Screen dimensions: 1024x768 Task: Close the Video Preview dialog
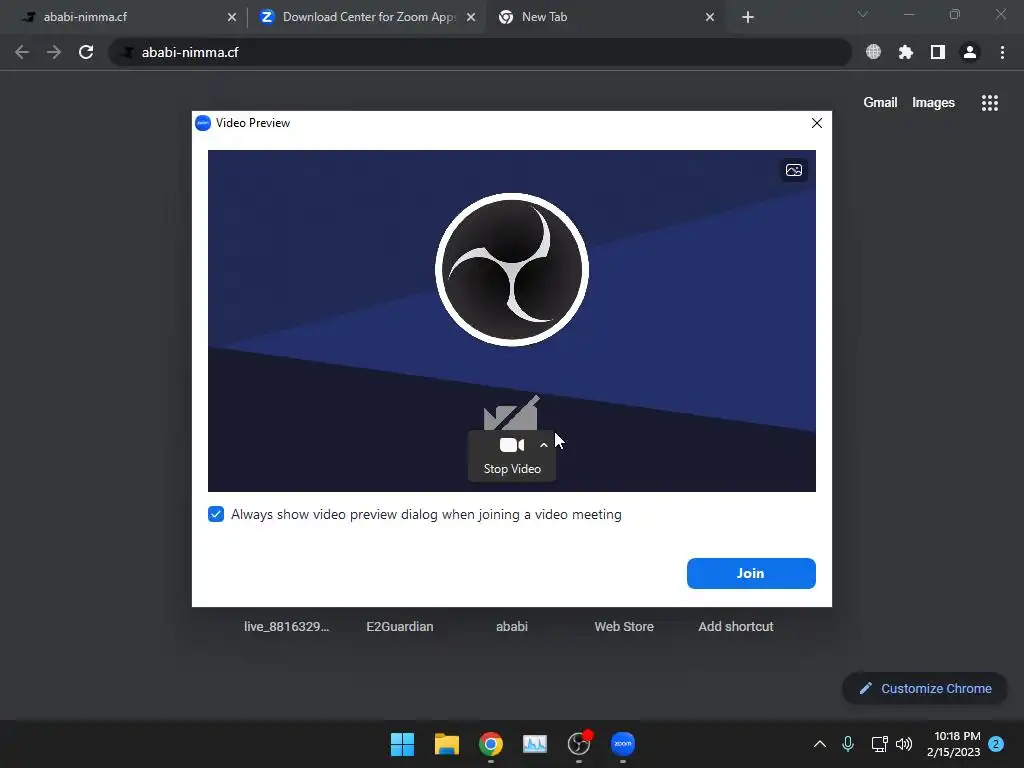point(816,123)
